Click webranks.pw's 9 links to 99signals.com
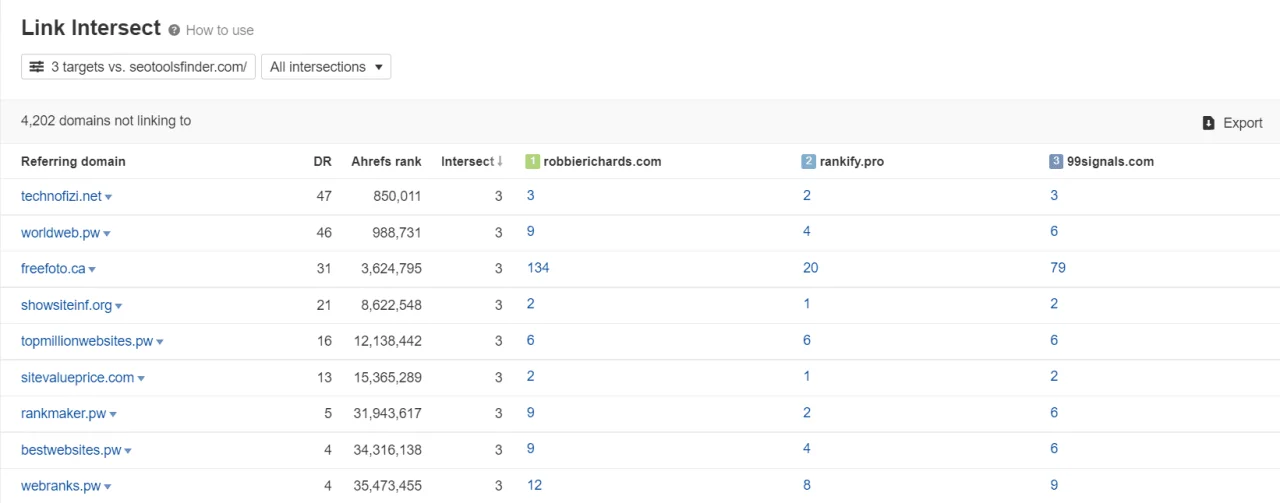The image size is (1280, 503). (1054, 486)
